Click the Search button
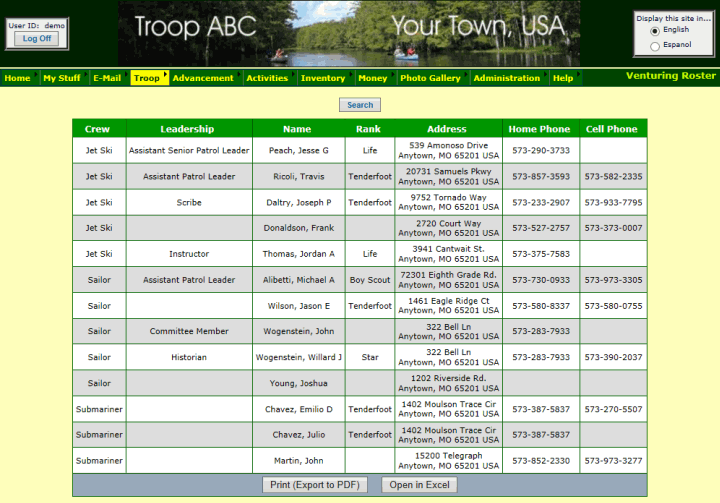This screenshot has width=720, height=503. click(360, 105)
